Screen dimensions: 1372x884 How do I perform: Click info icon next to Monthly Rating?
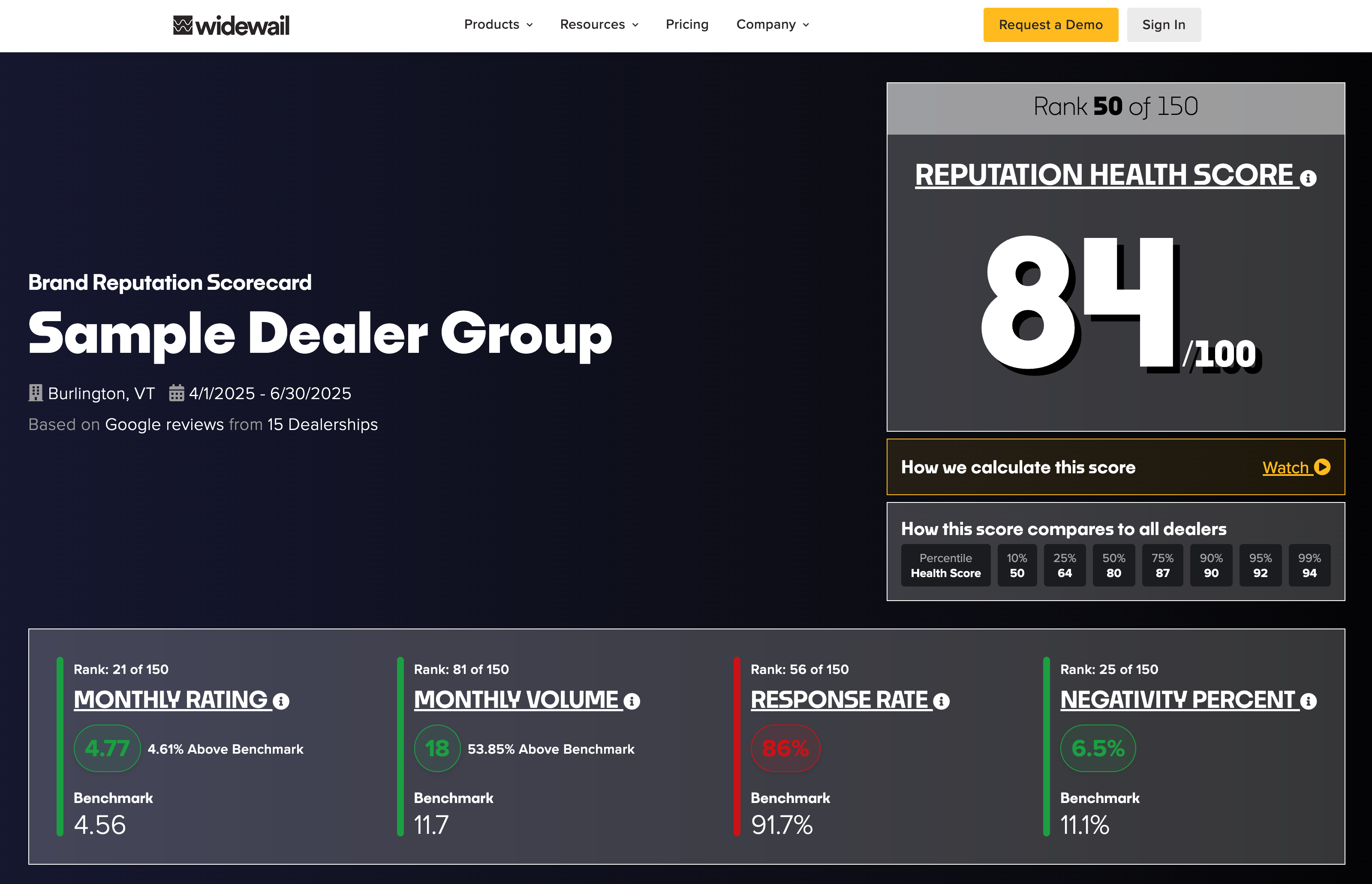tap(281, 701)
